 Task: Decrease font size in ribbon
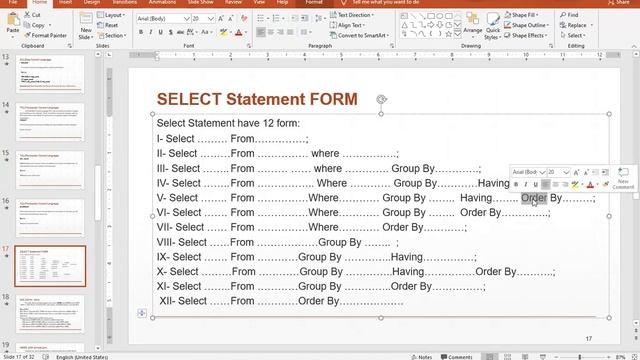231,19
